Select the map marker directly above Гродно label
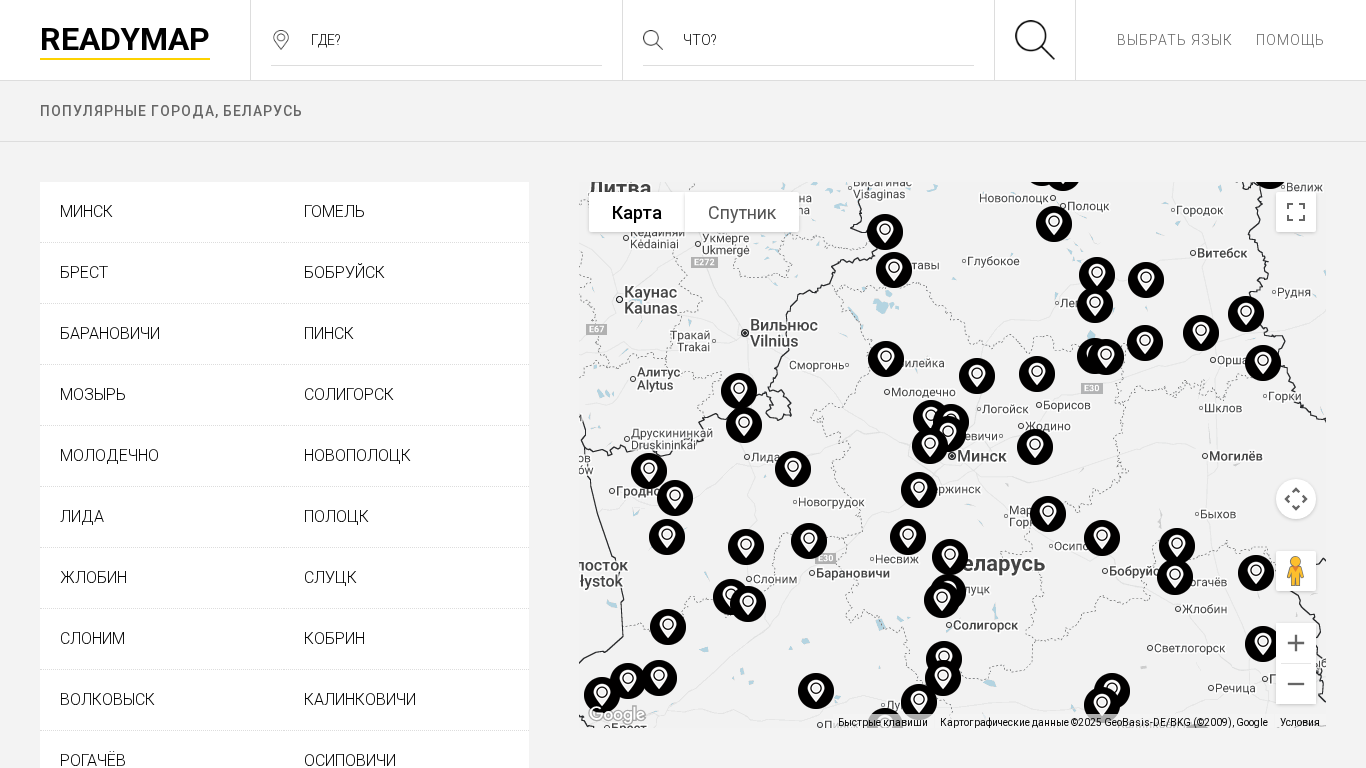This screenshot has height=768, width=1366. pyautogui.click(x=649, y=471)
